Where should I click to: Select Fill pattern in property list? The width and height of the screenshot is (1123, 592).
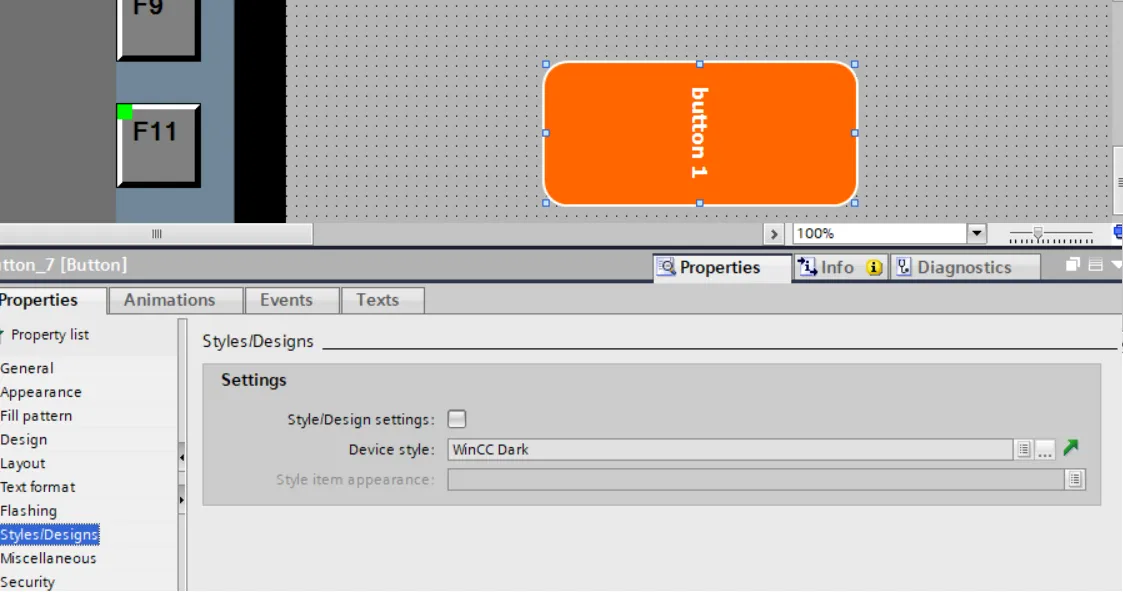[x=36, y=416]
